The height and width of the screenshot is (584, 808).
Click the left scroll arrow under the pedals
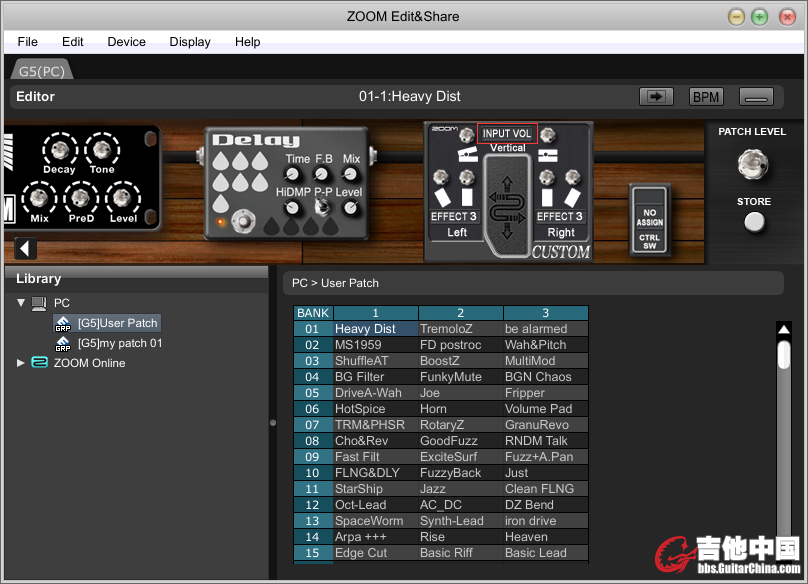(x=25, y=248)
